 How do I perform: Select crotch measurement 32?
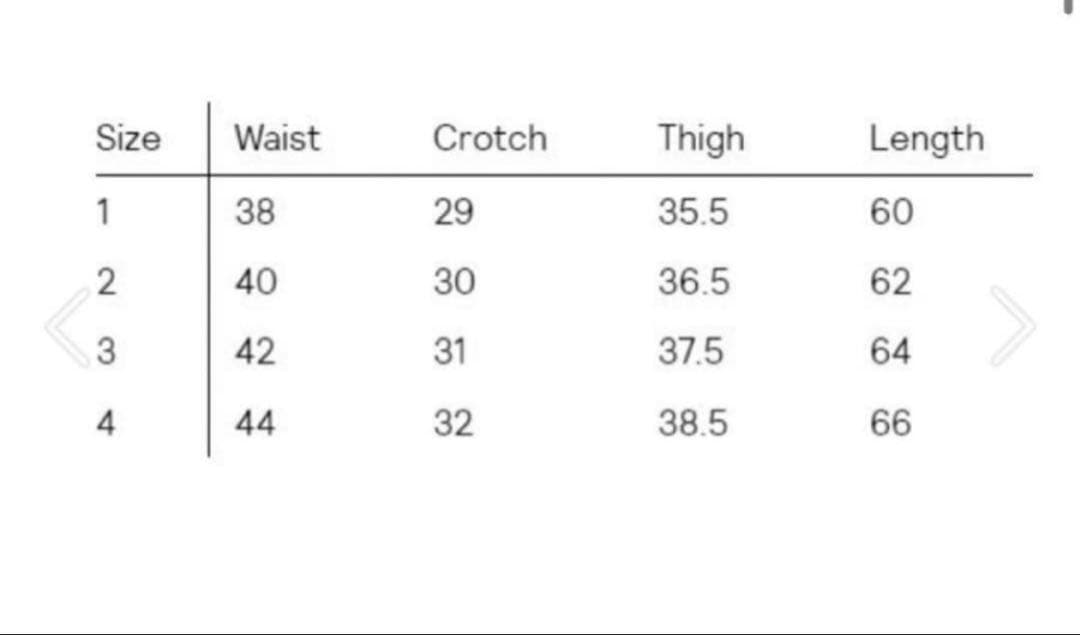click(x=452, y=424)
